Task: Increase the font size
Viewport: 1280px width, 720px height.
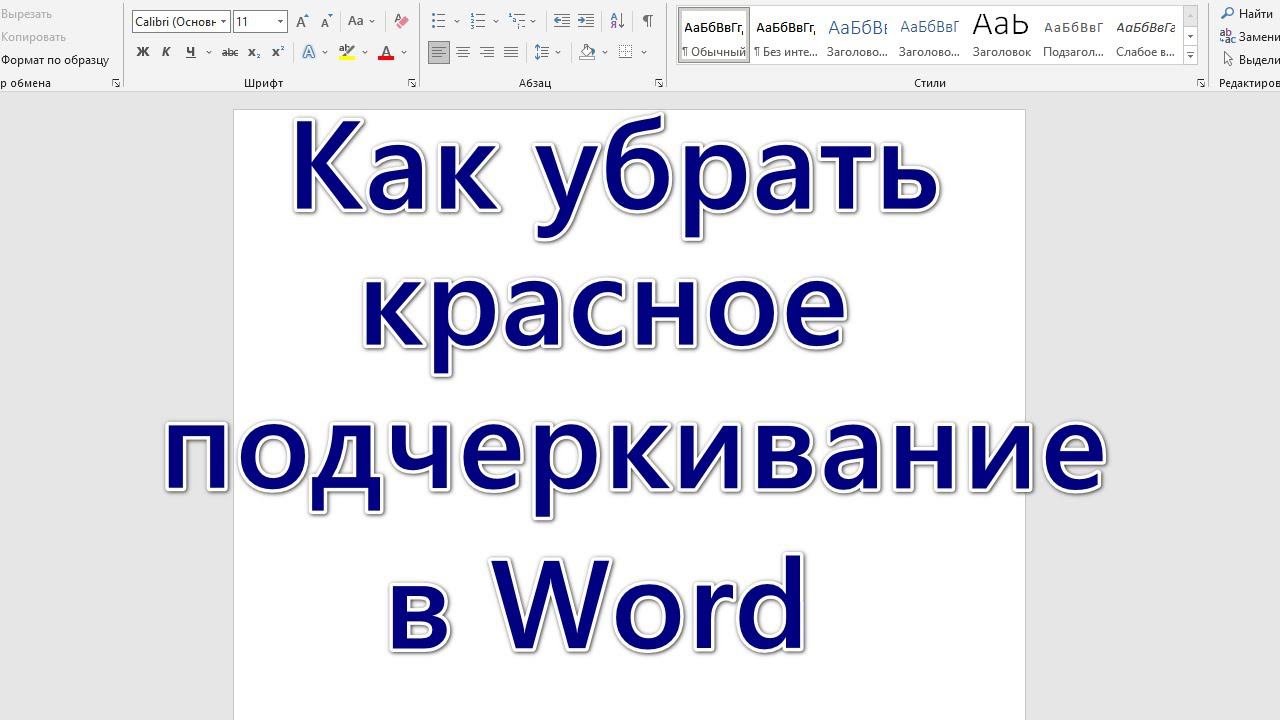Action: coord(302,21)
